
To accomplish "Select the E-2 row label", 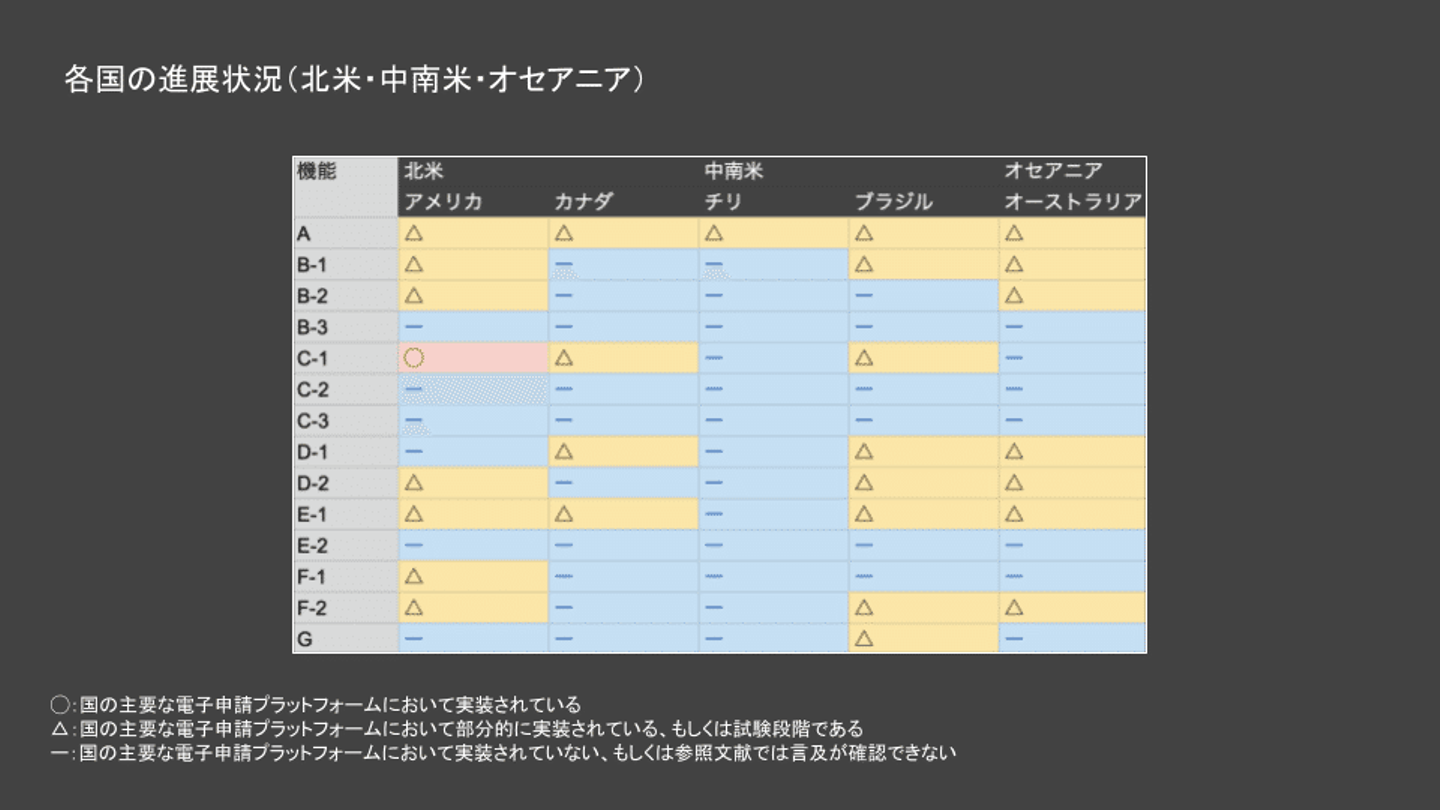I will pyautogui.click(x=313, y=546).
